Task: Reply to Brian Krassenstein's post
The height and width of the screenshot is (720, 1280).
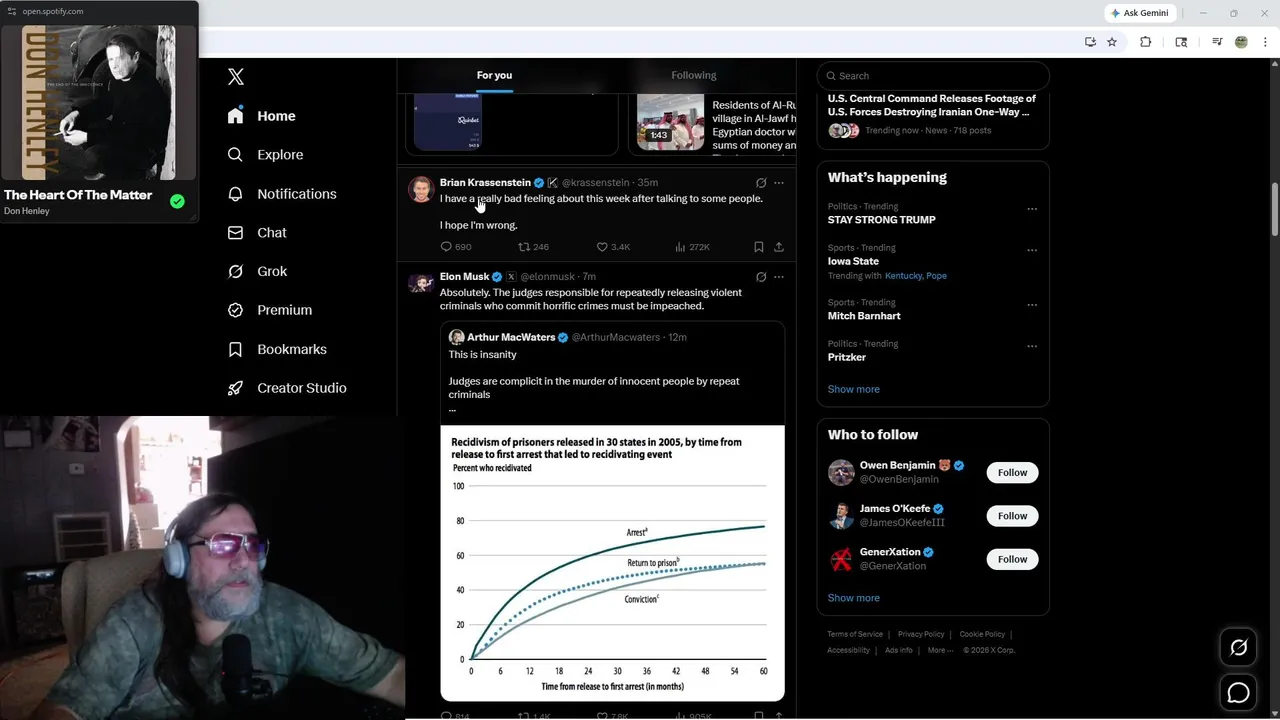Action: [456, 247]
